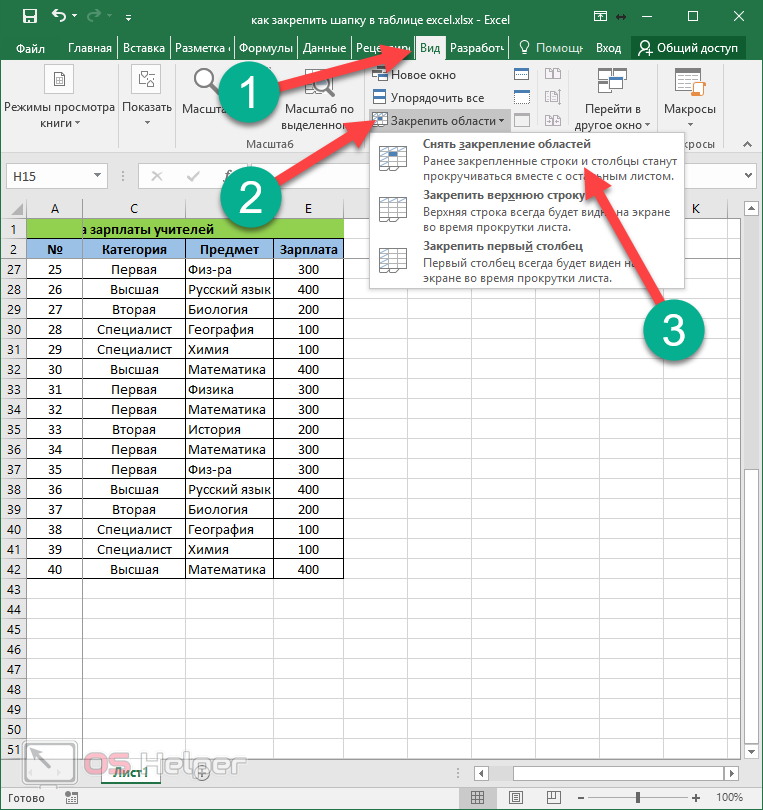This screenshot has height=810, width=763.
Task: Open the Файл tab
Action: click(x=30, y=48)
